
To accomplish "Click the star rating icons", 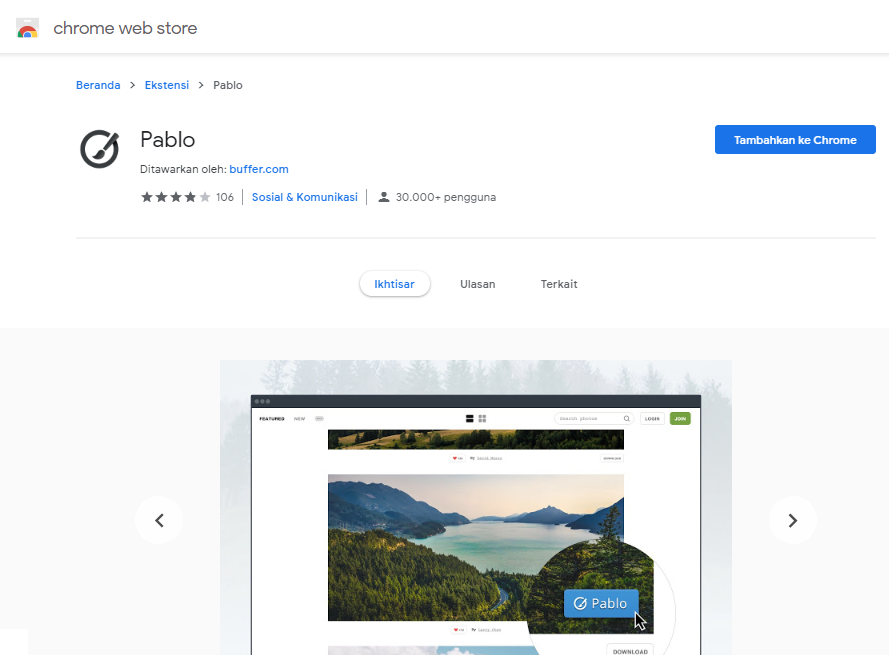I will tap(176, 197).
